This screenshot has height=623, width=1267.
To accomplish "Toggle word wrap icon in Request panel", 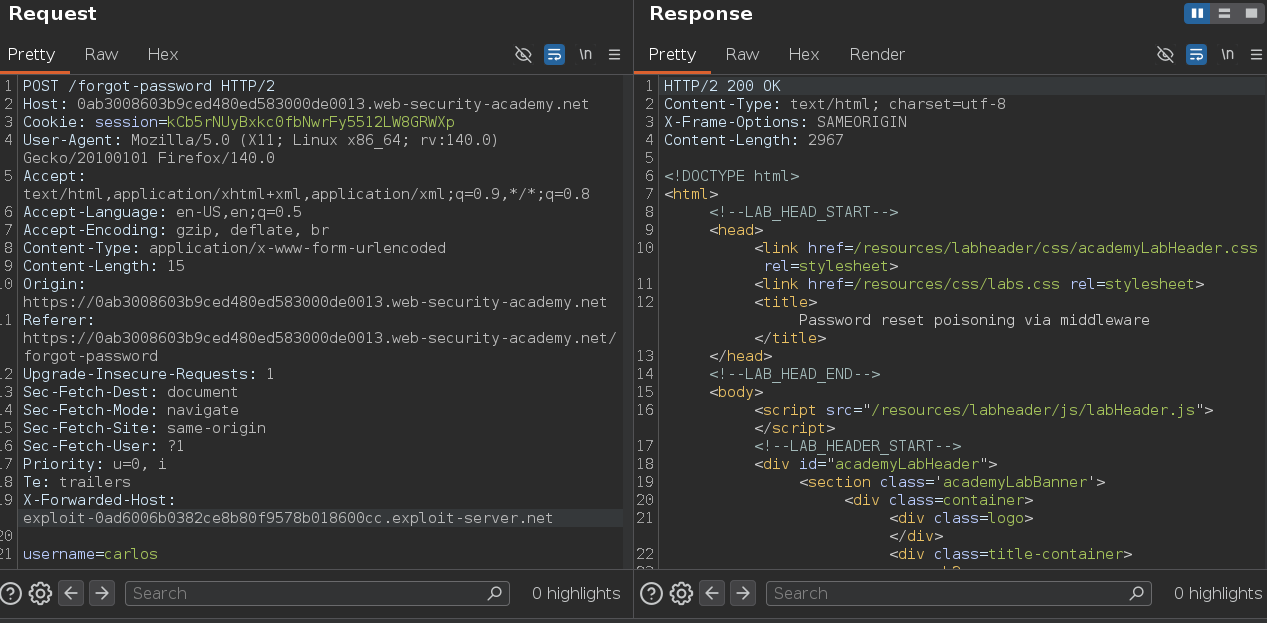I will (554, 54).
